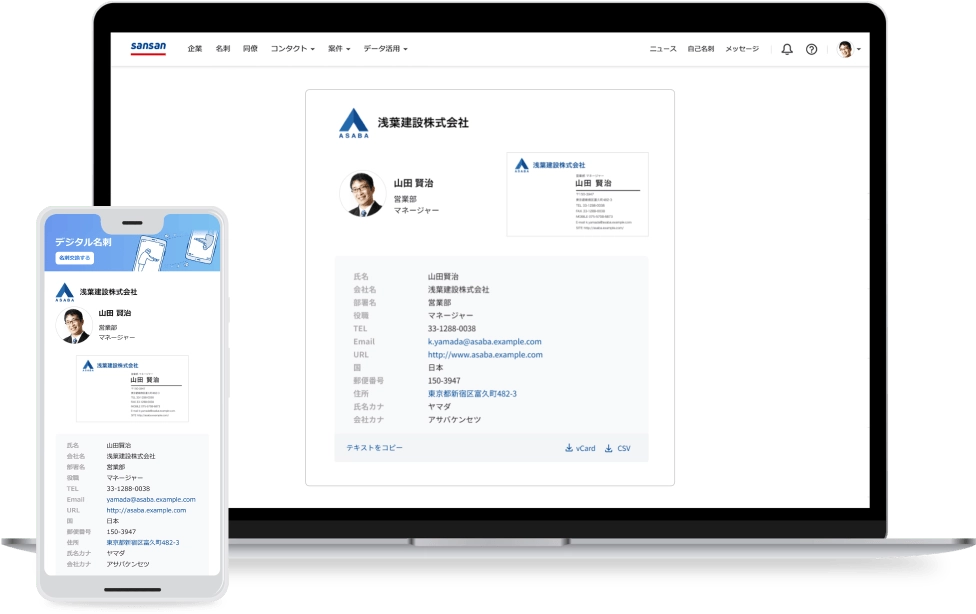Screen dimensions: 976x614
Task: Tap the ASABA logo on phone screen
Action: pos(65,292)
